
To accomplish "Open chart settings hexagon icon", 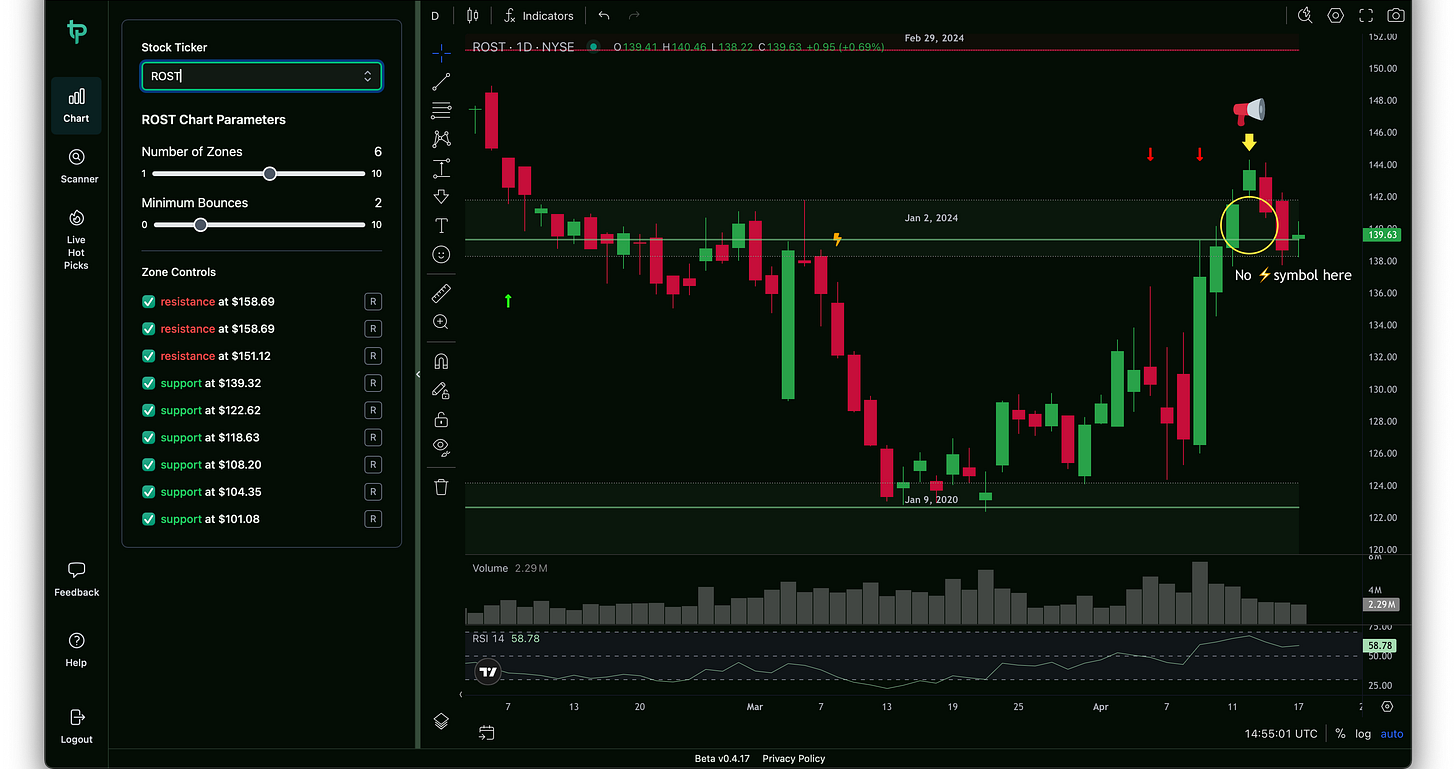I will point(1336,15).
